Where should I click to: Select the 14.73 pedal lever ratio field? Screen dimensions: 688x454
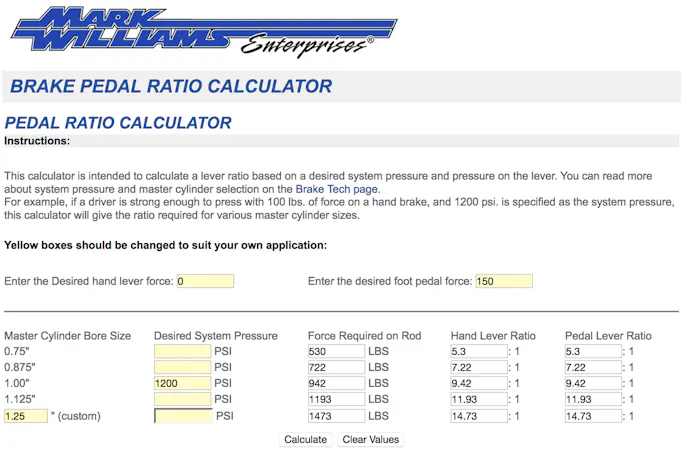click(x=593, y=416)
